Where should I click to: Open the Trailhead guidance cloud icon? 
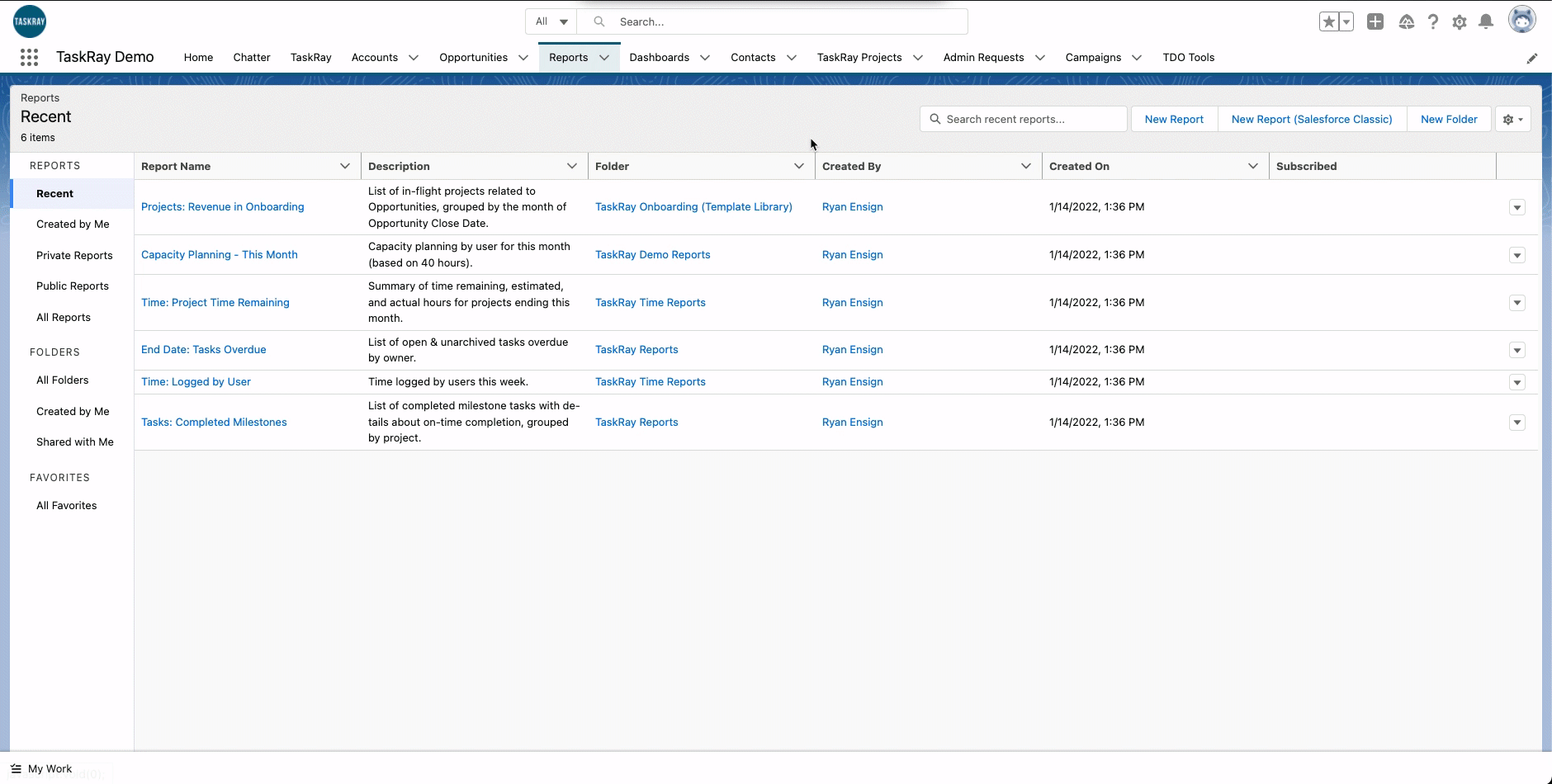coord(1407,22)
